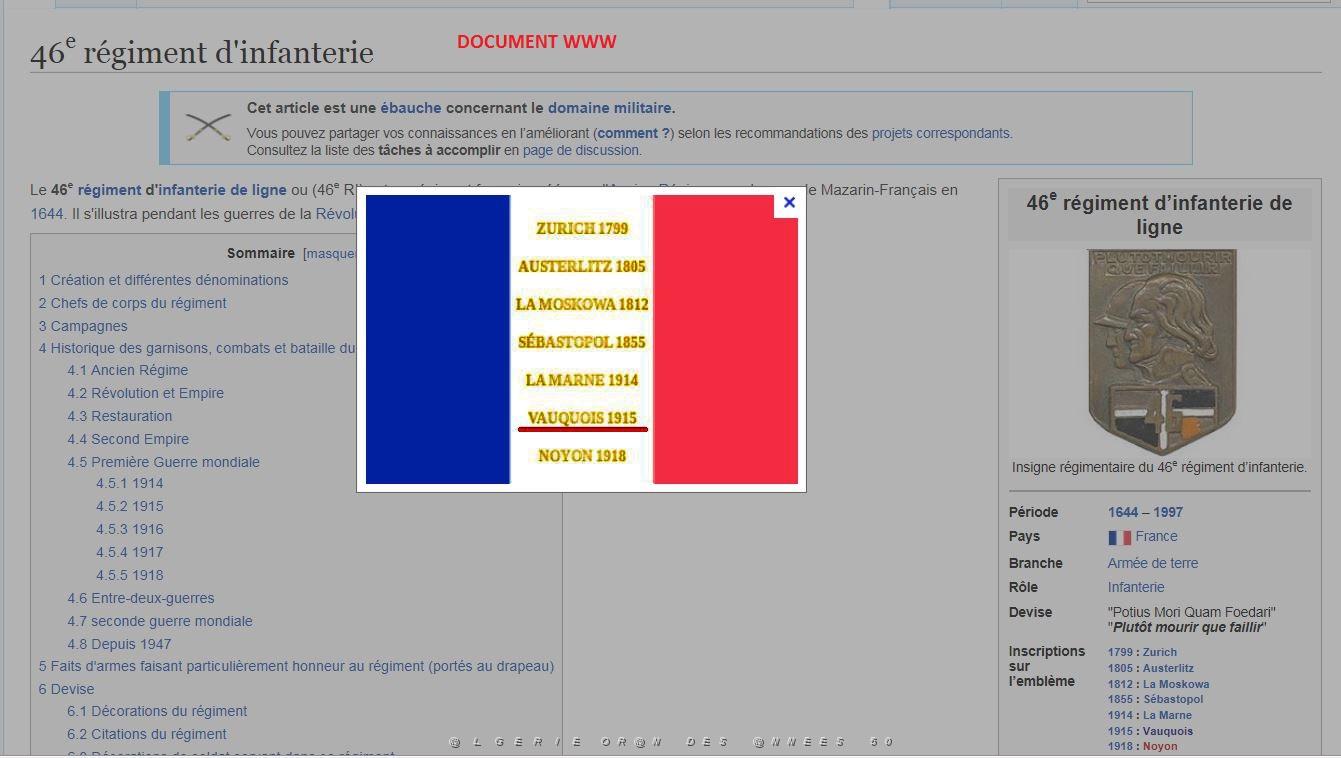This screenshot has width=1341, height=758.
Task: Open the 'domaine militaire' link
Action: click(x=609, y=108)
